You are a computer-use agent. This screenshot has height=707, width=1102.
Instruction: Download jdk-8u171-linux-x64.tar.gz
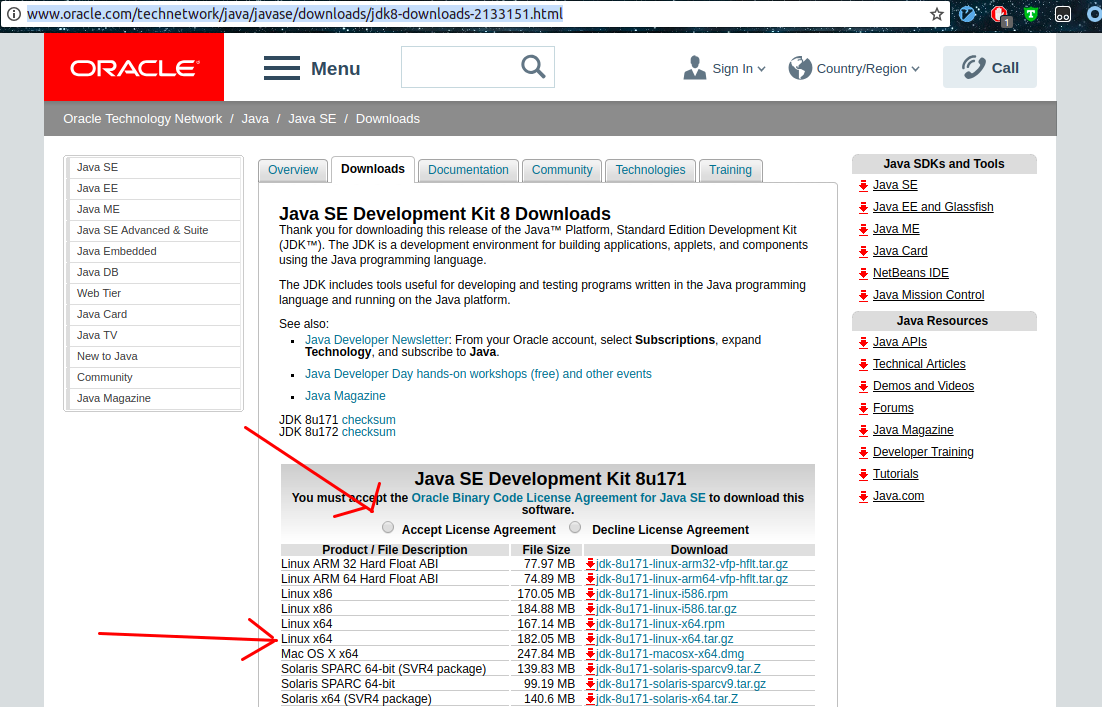click(664, 639)
